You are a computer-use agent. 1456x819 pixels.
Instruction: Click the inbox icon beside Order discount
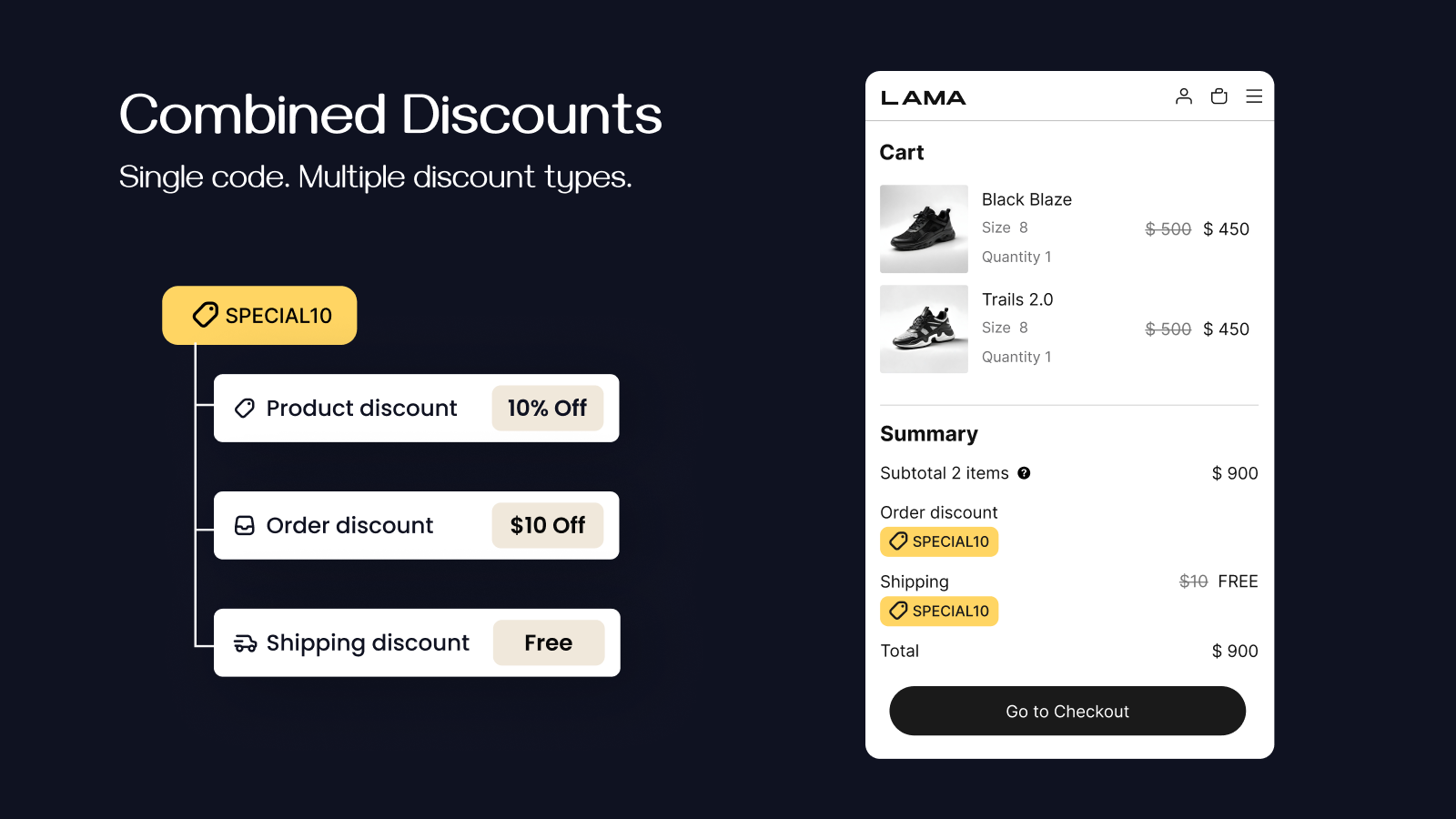[245, 526]
